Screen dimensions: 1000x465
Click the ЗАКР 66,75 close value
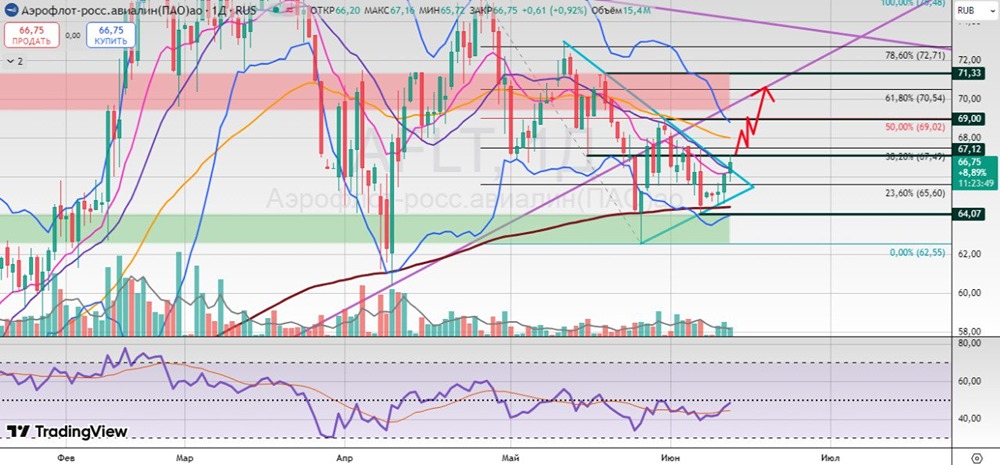(493, 10)
